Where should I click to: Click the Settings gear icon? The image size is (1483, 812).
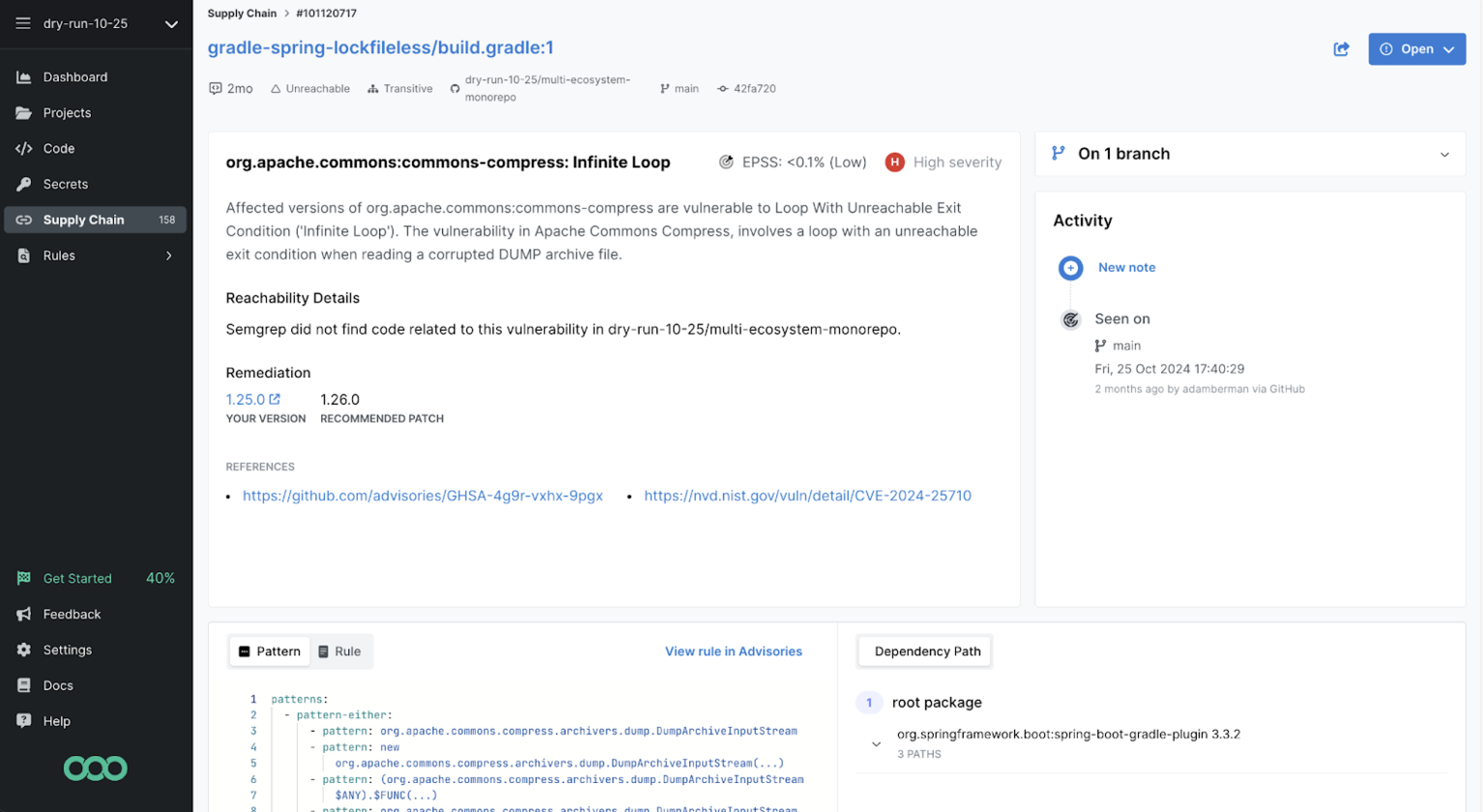[24, 651]
